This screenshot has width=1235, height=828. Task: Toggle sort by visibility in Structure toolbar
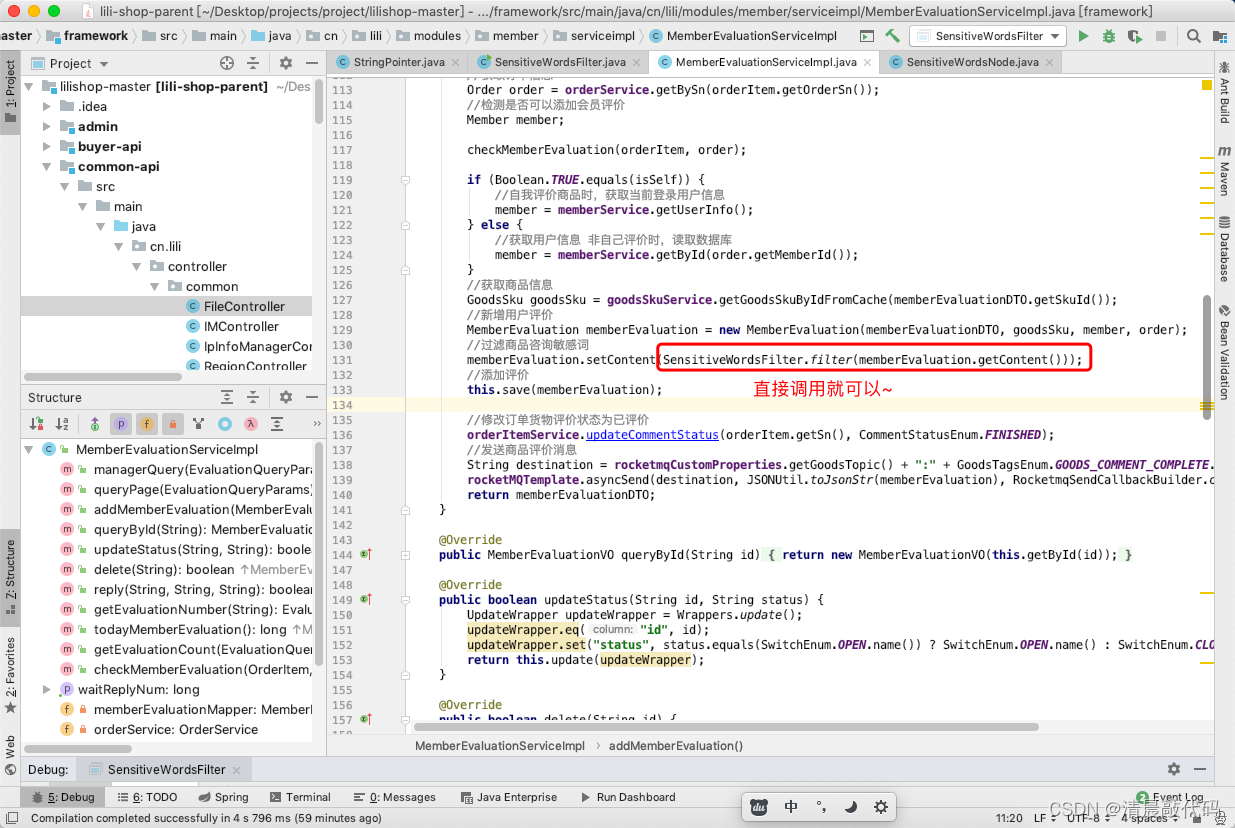pos(37,424)
